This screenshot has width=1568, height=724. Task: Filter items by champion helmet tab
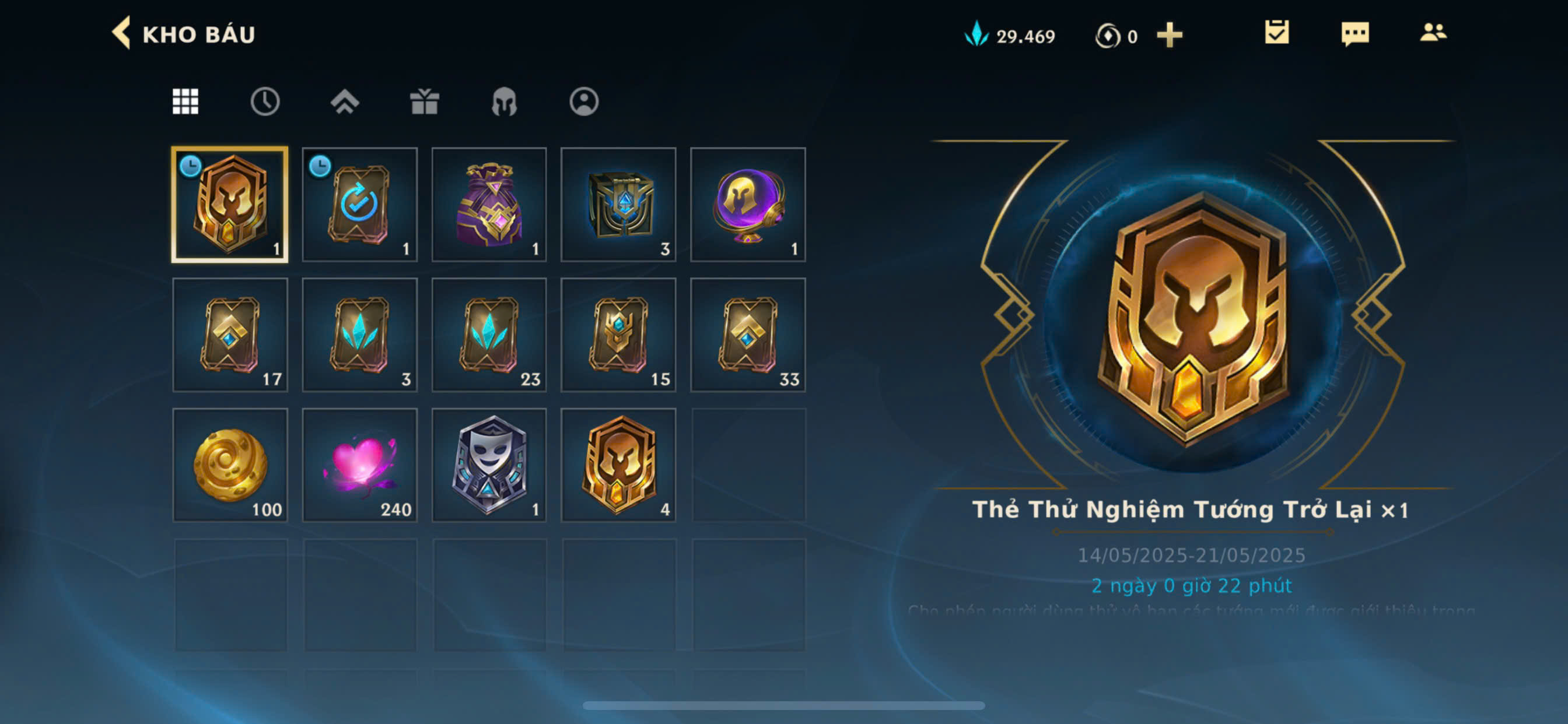[504, 101]
